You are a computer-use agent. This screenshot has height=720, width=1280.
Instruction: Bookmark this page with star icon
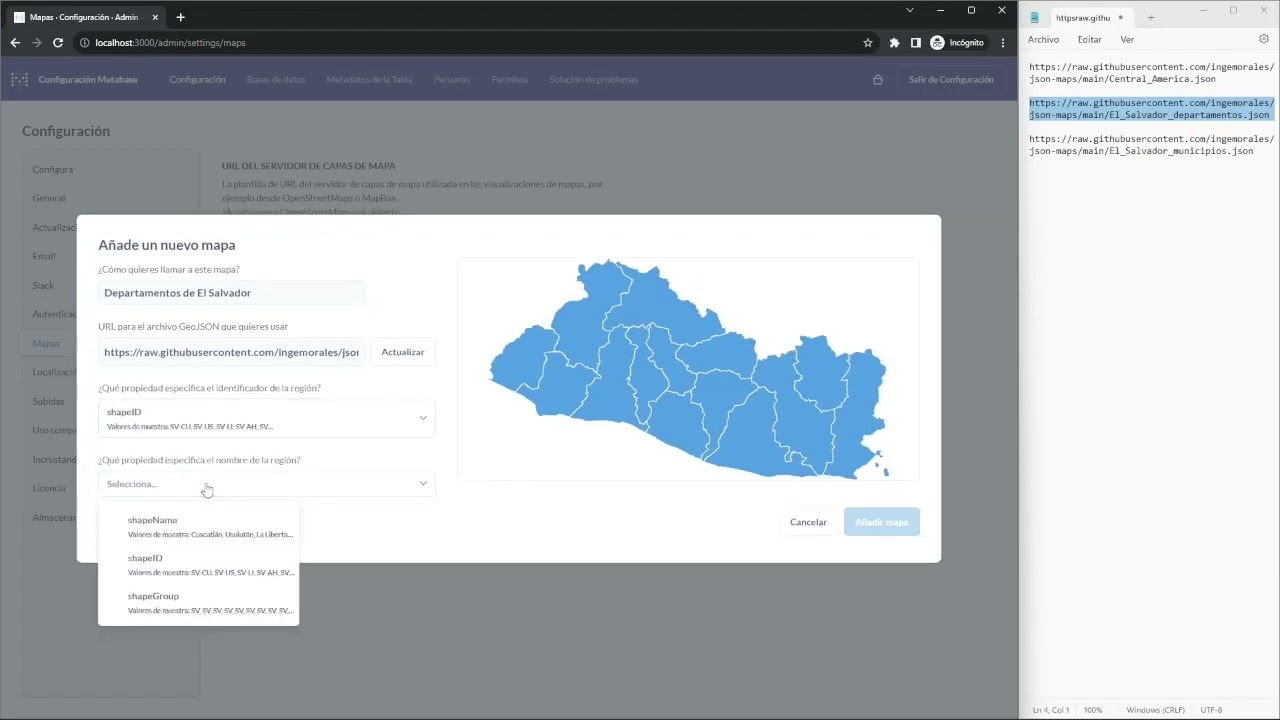868,43
